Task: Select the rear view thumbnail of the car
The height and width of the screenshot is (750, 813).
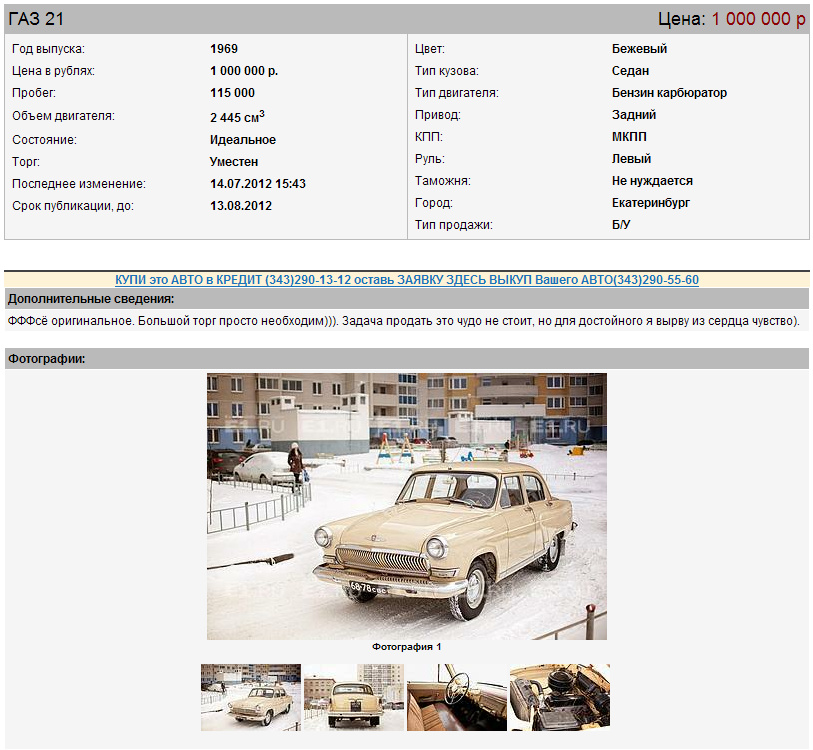Action: click(353, 697)
